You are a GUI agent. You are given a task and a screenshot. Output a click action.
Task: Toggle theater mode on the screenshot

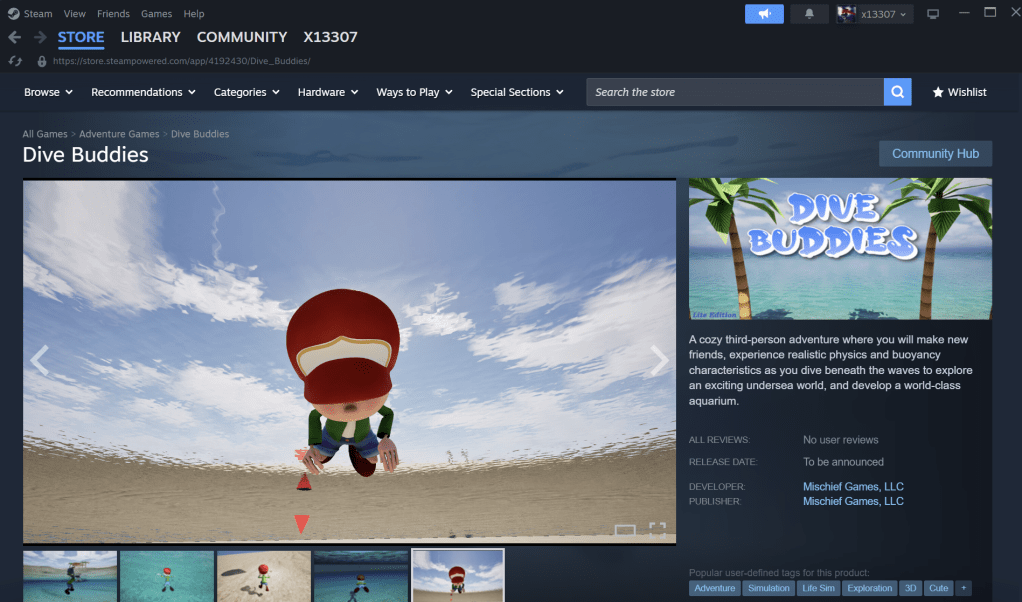(624, 530)
